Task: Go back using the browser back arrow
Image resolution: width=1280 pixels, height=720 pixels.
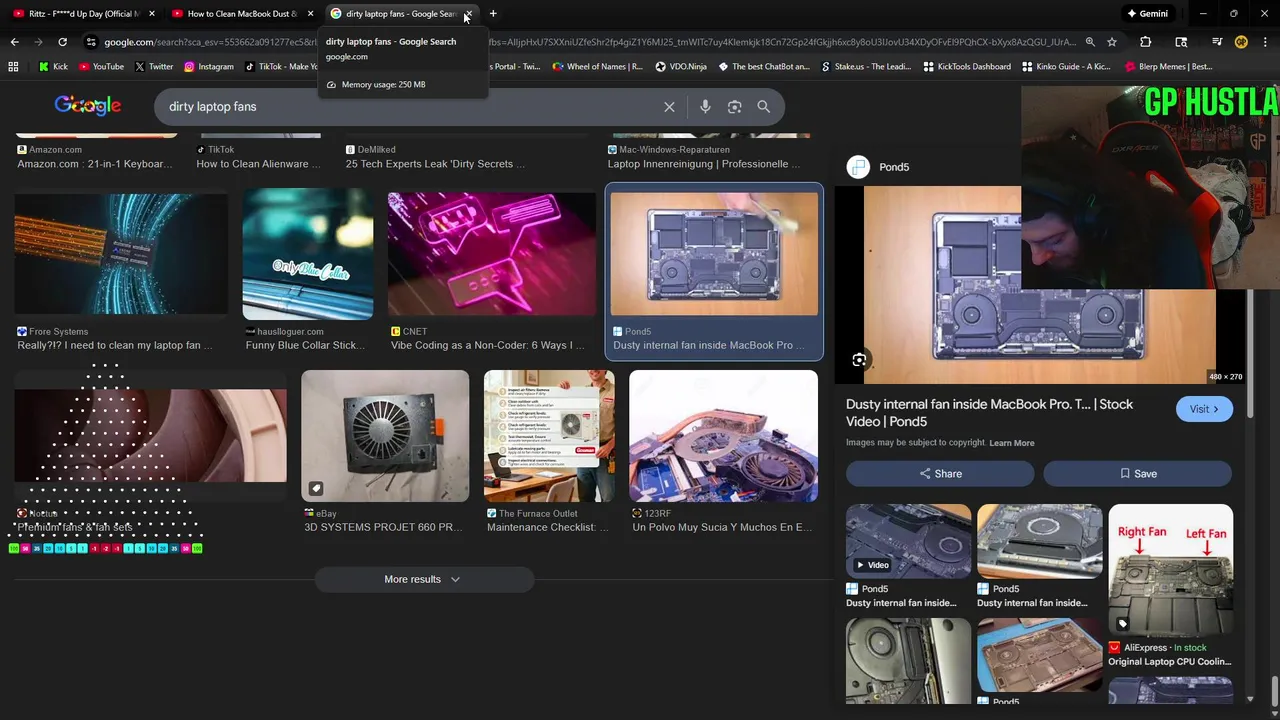Action: 14,42
